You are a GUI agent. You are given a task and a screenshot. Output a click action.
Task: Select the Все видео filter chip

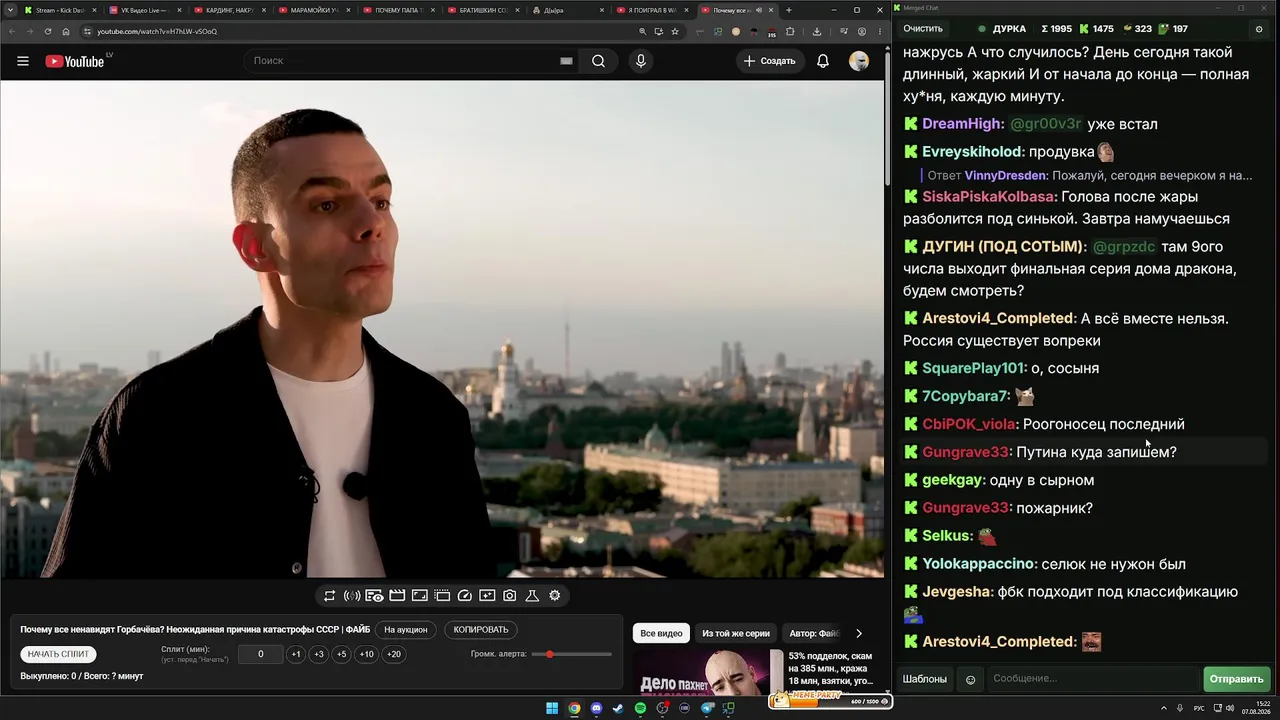click(661, 633)
